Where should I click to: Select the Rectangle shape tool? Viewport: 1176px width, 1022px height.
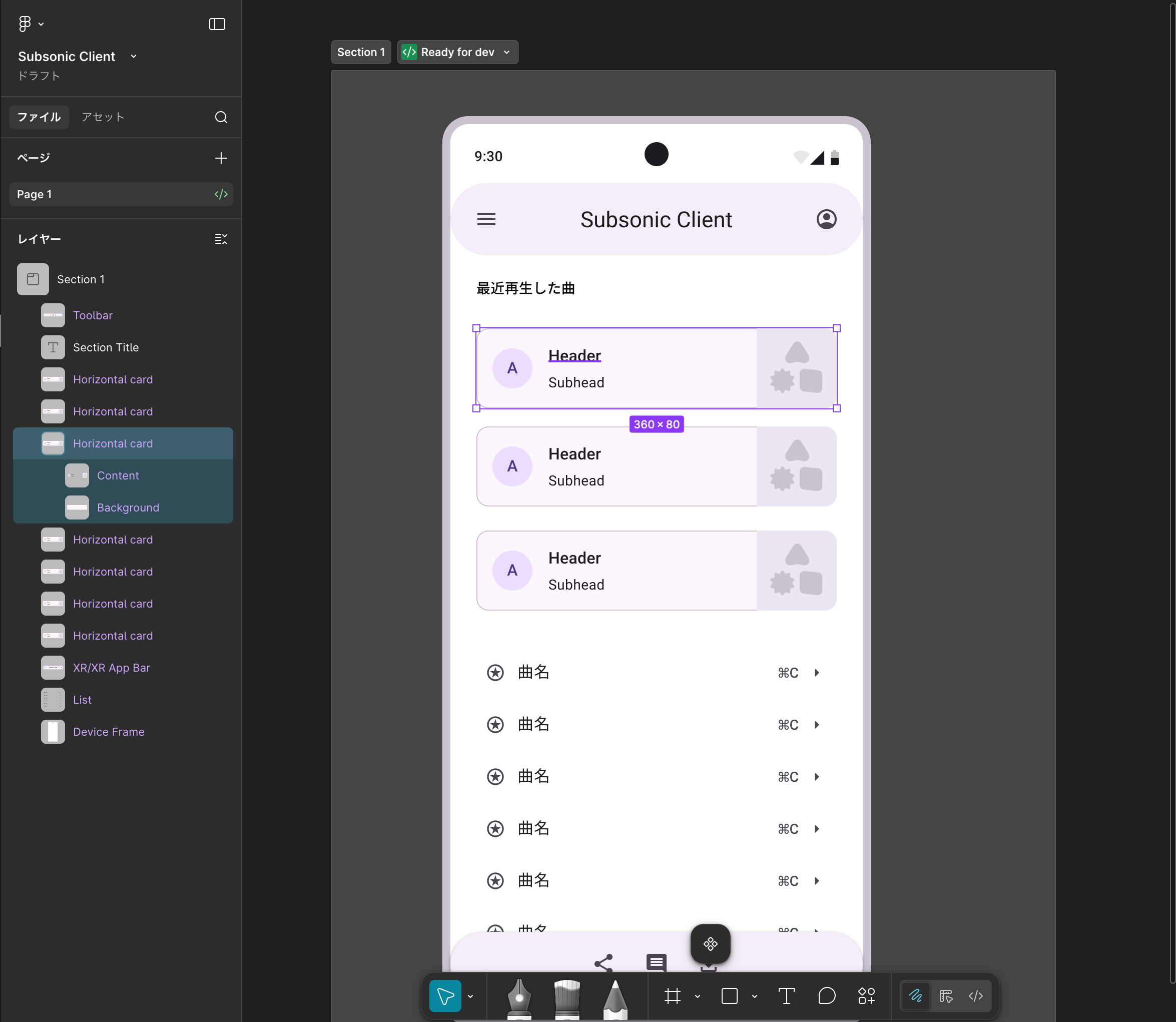pos(729,996)
